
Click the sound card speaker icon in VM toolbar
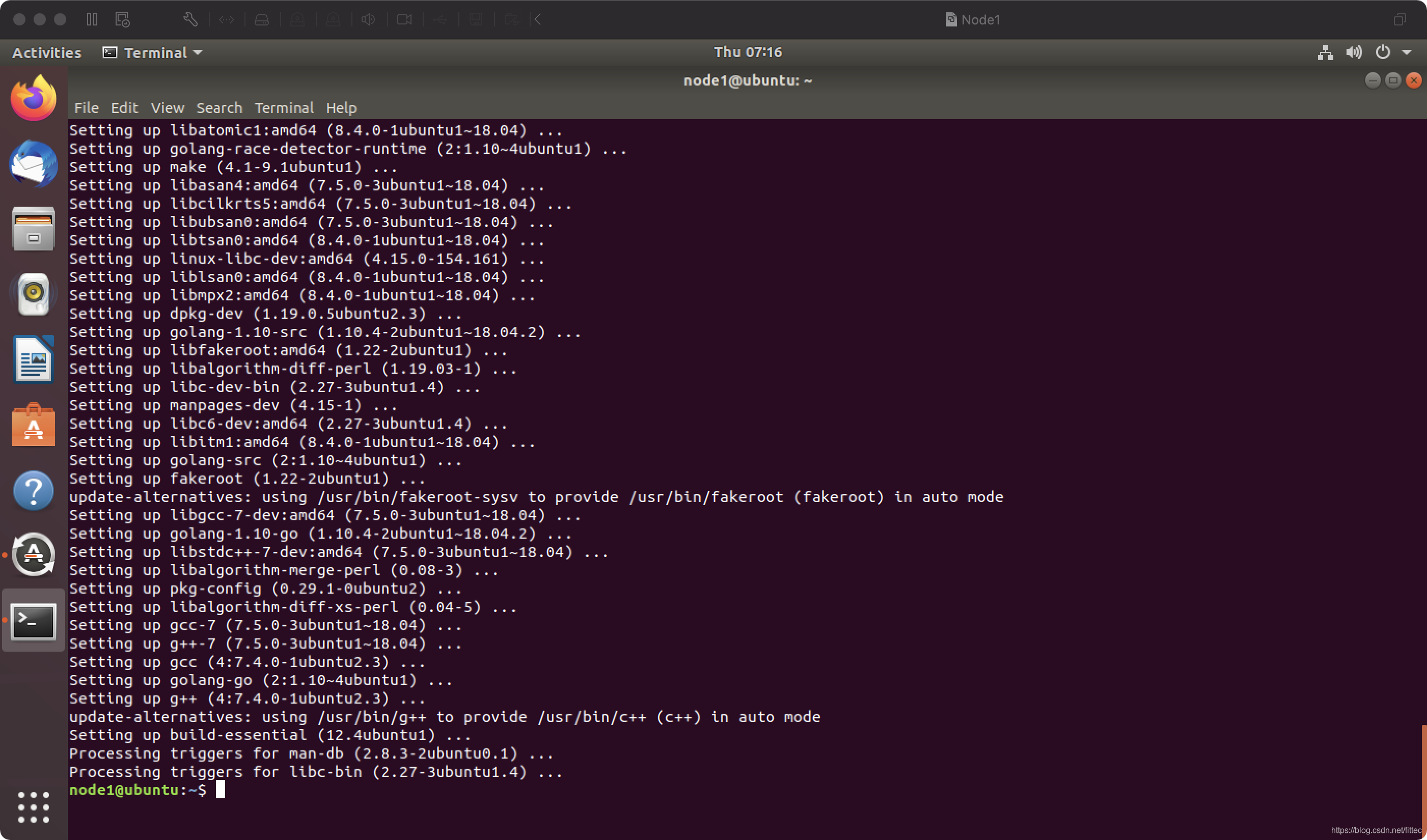coord(368,20)
